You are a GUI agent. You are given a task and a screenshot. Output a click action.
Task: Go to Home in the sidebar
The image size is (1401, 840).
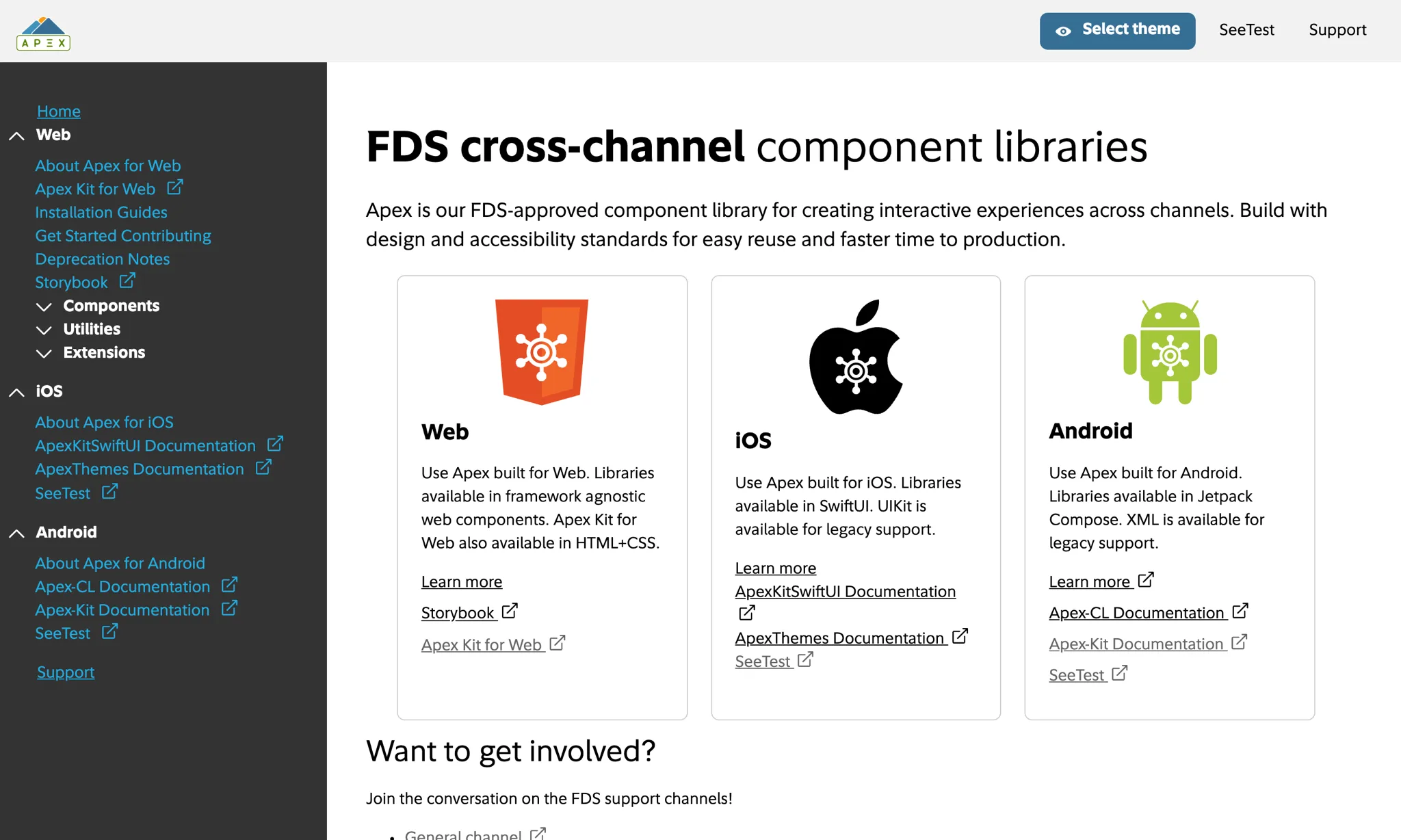[59, 111]
